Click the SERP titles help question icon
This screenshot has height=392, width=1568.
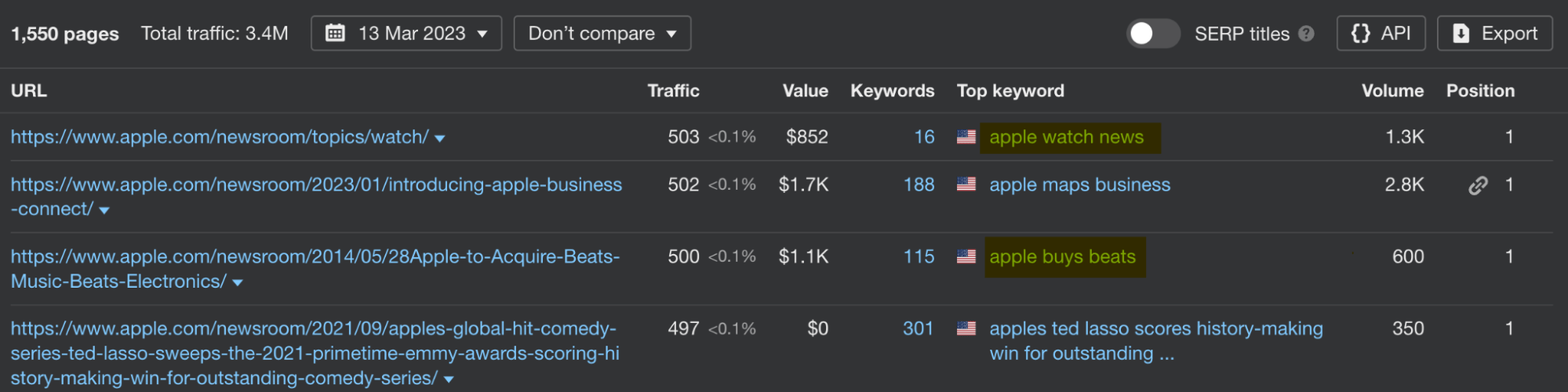point(1306,34)
